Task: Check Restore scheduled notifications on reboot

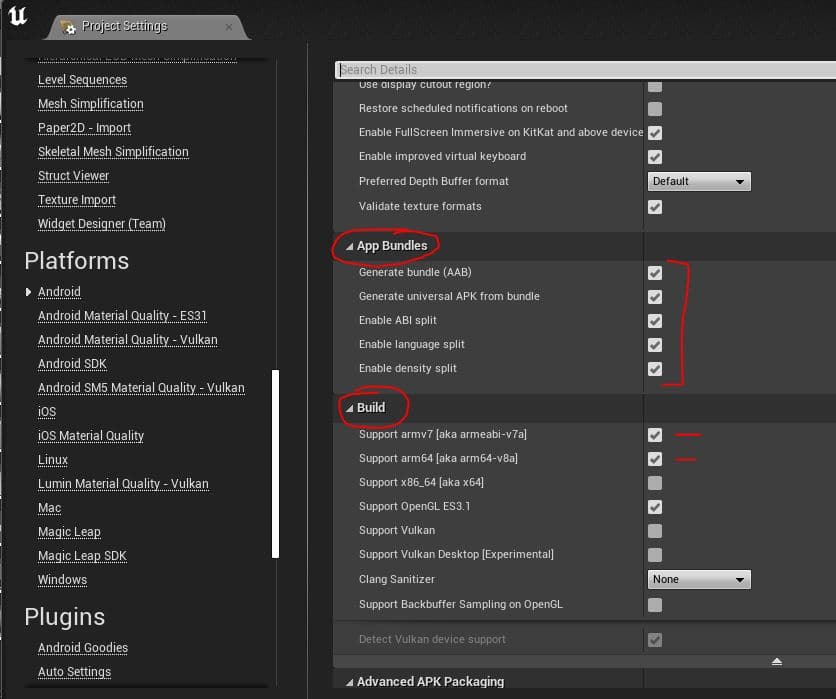Action: point(655,109)
